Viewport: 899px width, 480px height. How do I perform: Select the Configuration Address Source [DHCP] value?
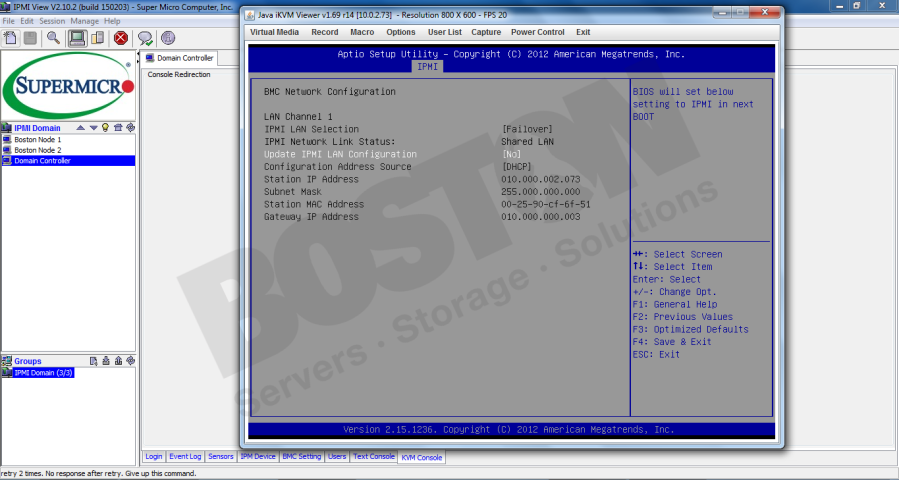click(517, 167)
